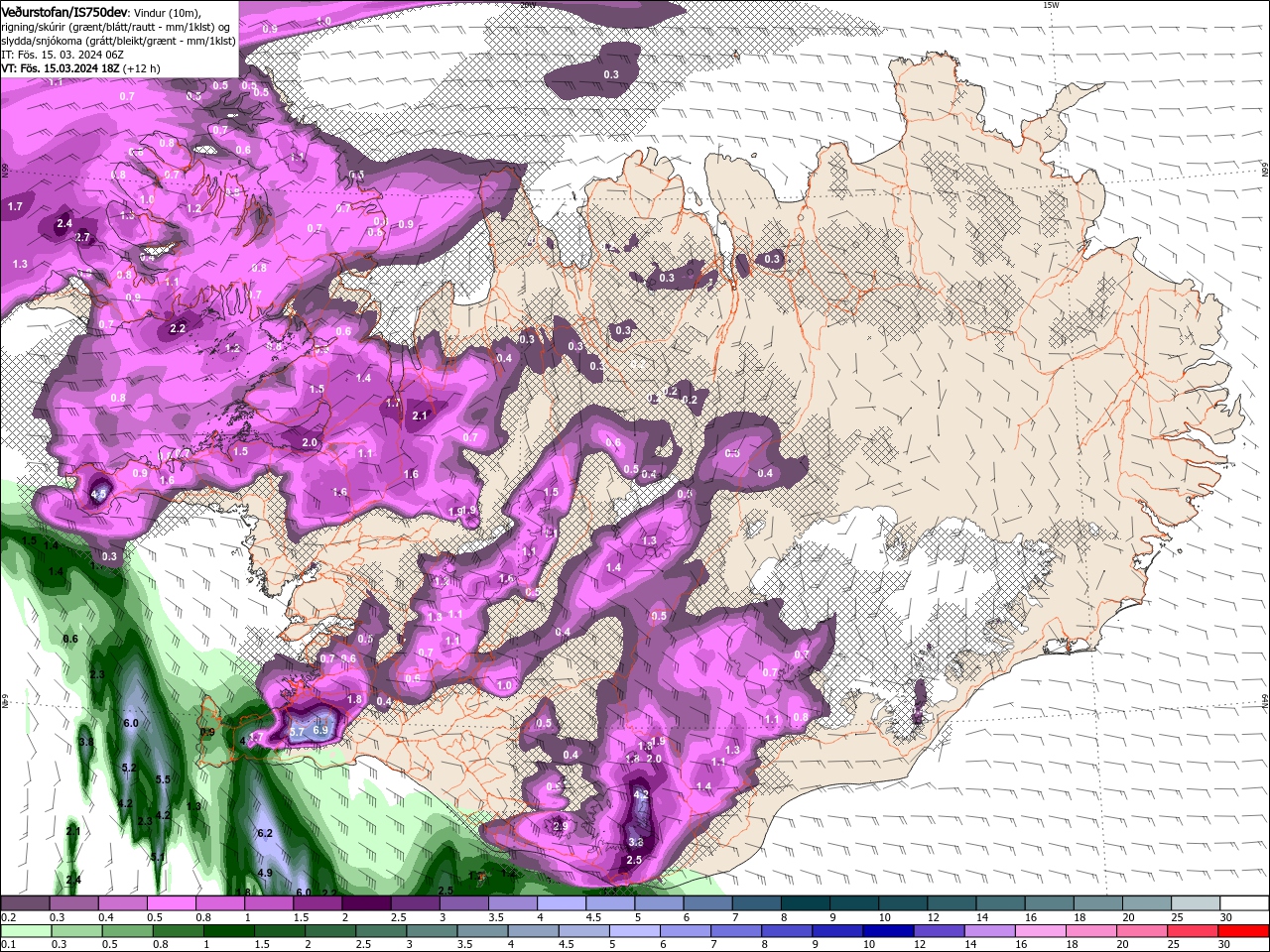
Task: Click the initial time line 'IT: Fös. 15. 03. 2024 06Z'
Action: tap(63, 55)
